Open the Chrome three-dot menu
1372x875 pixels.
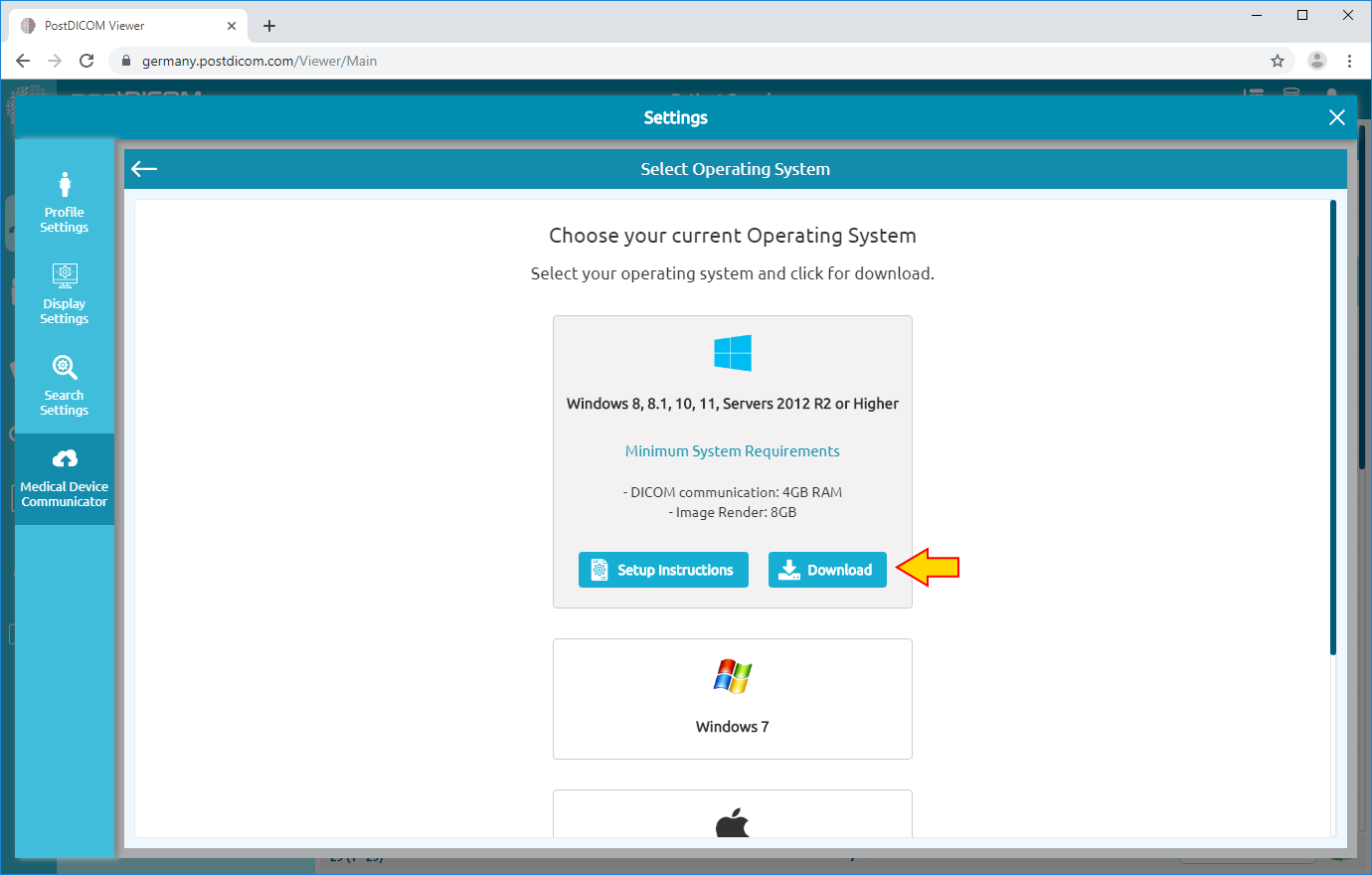[x=1349, y=61]
